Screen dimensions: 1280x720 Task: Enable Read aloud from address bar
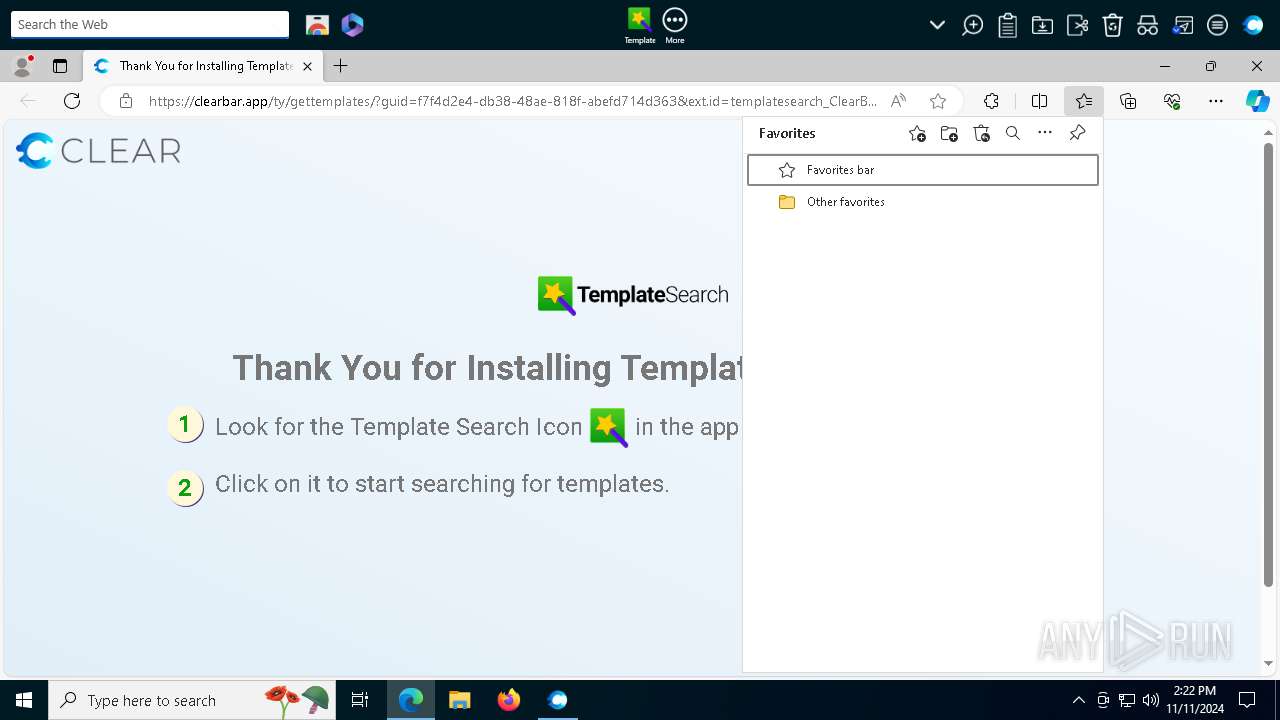point(898,101)
